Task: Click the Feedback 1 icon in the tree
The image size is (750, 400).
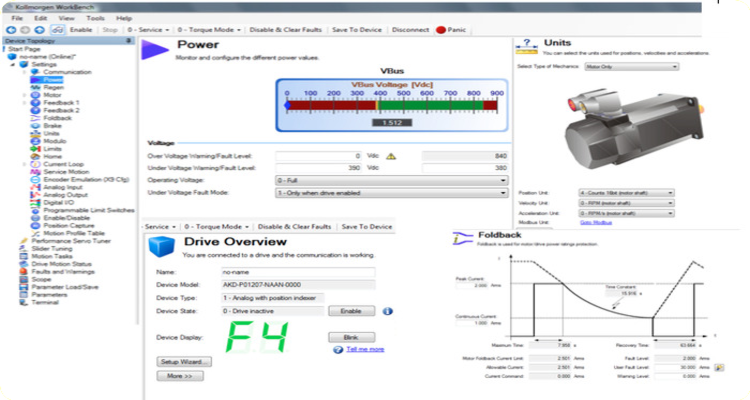Action: pyautogui.click(x=35, y=102)
